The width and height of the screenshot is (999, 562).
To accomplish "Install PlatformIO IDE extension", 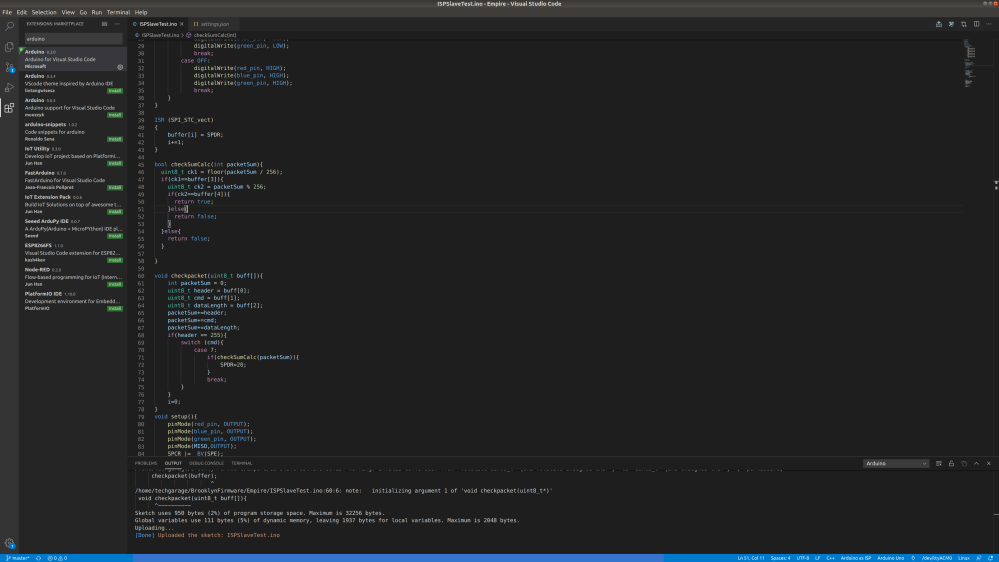I will coord(115,308).
